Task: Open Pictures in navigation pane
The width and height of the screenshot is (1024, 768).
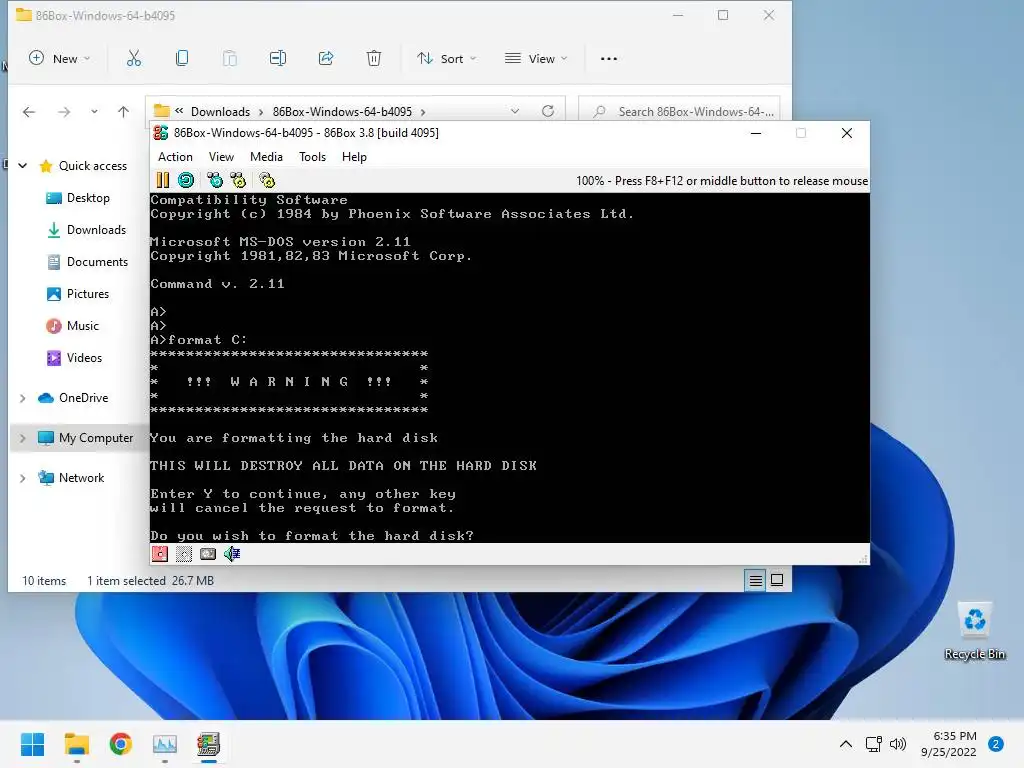Action: tap(88, 294)
